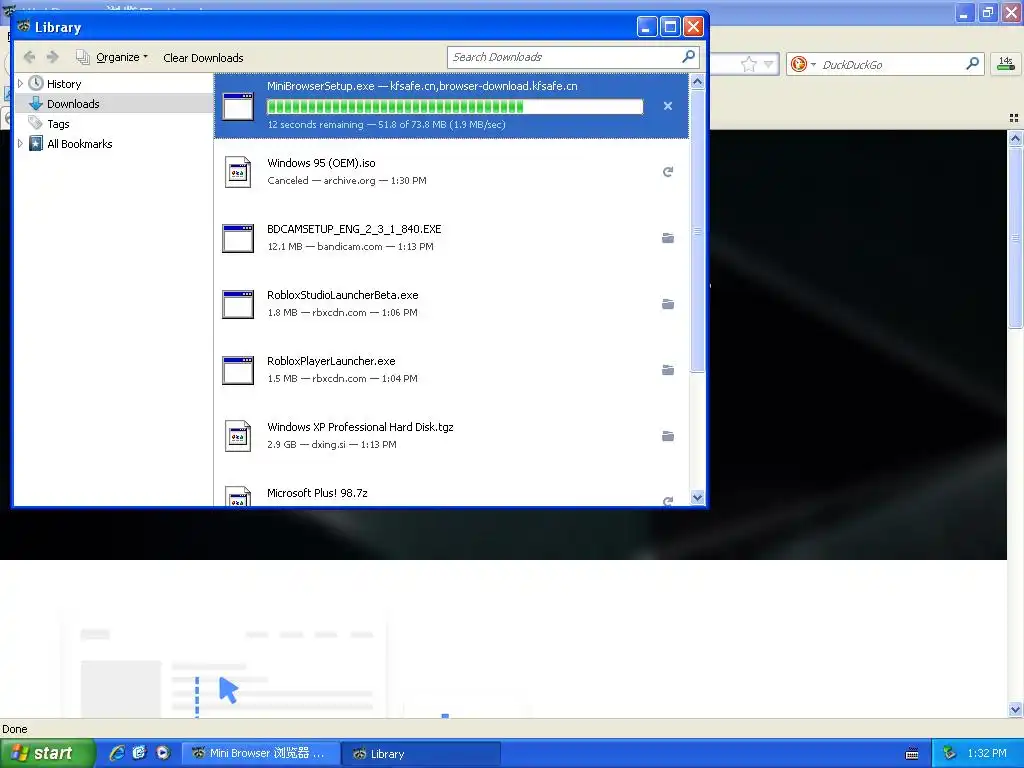The image size is (1024, 768).
Task: Launch Windows Media Player from Quick Launch
Action: (163, 753)
